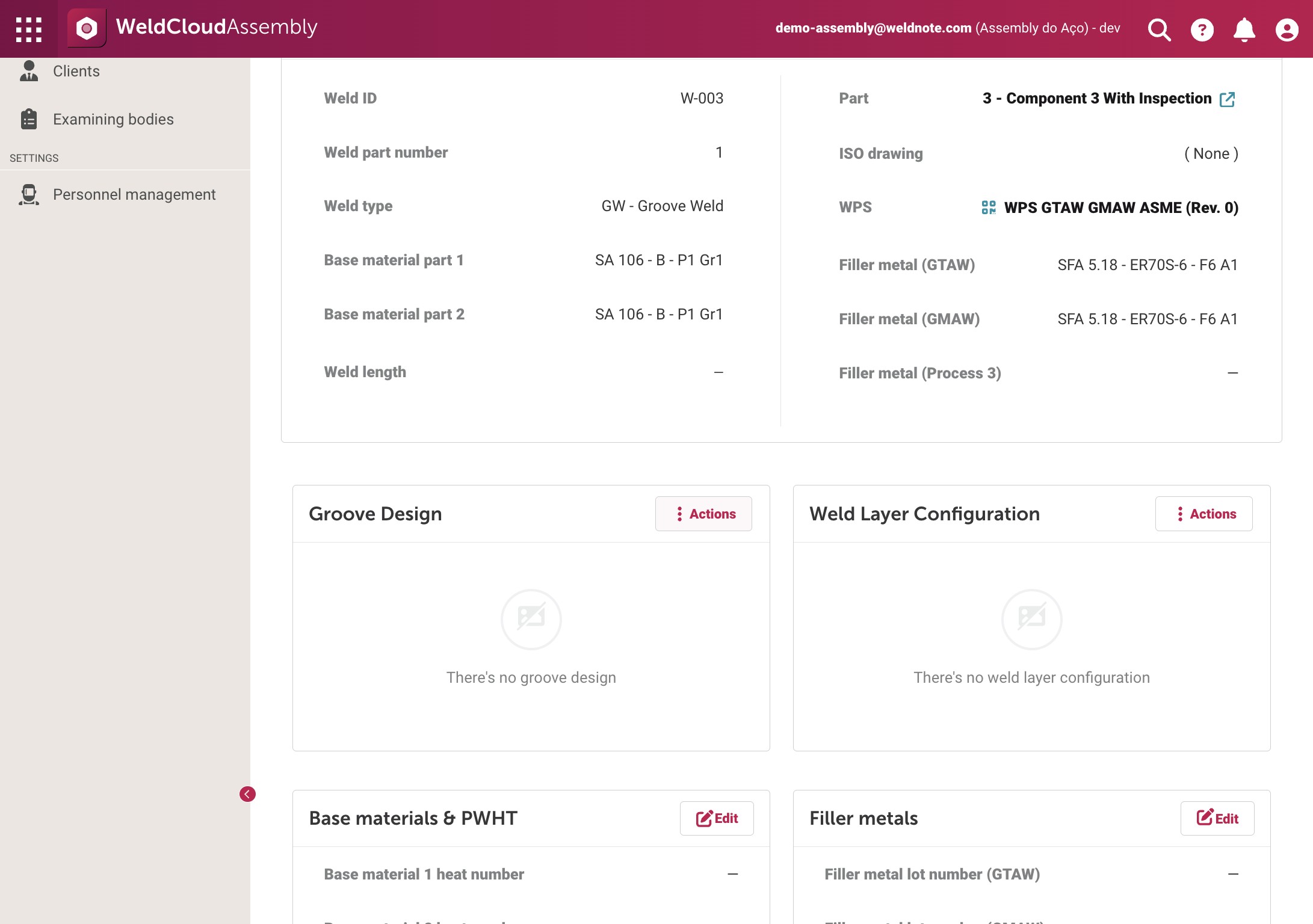Click the Clients sidebar icon
The image size is (1313, 924).
[x=29, y=71]
